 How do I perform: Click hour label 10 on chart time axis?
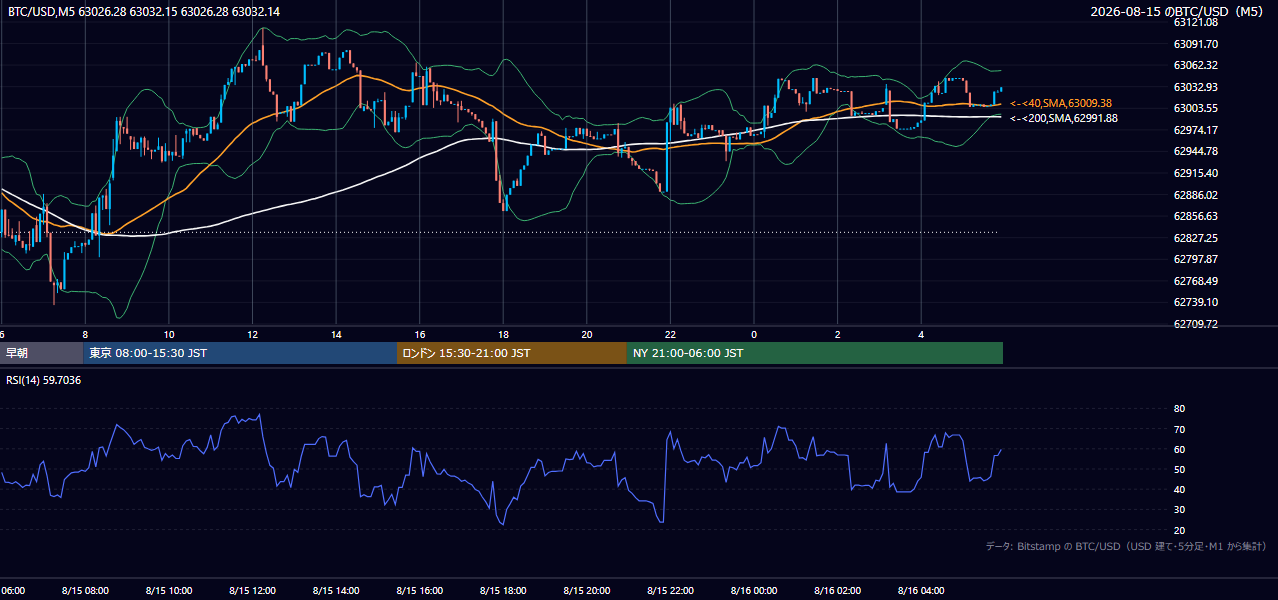click(x=169, y=334)
